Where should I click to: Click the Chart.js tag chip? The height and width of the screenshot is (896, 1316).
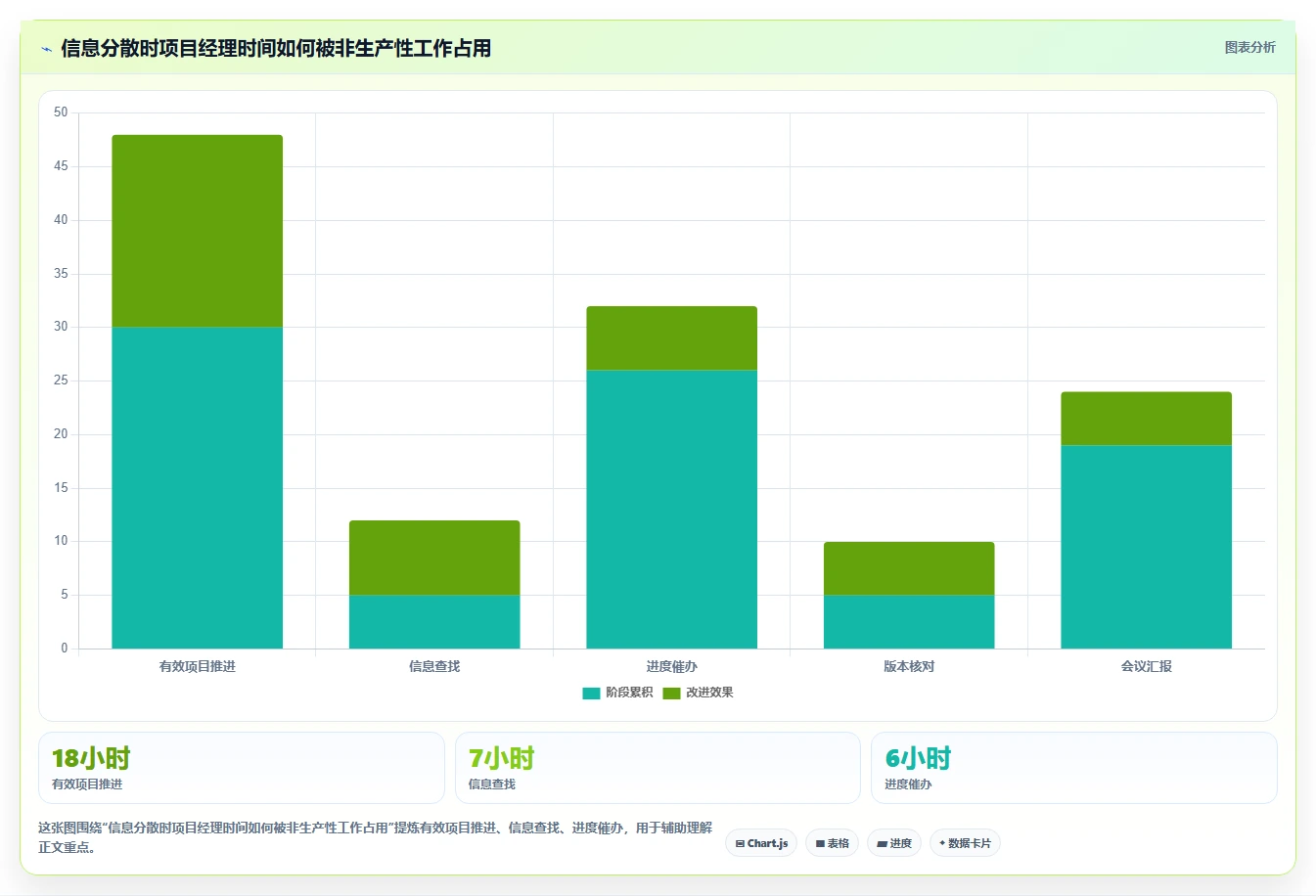pos(761,843)
